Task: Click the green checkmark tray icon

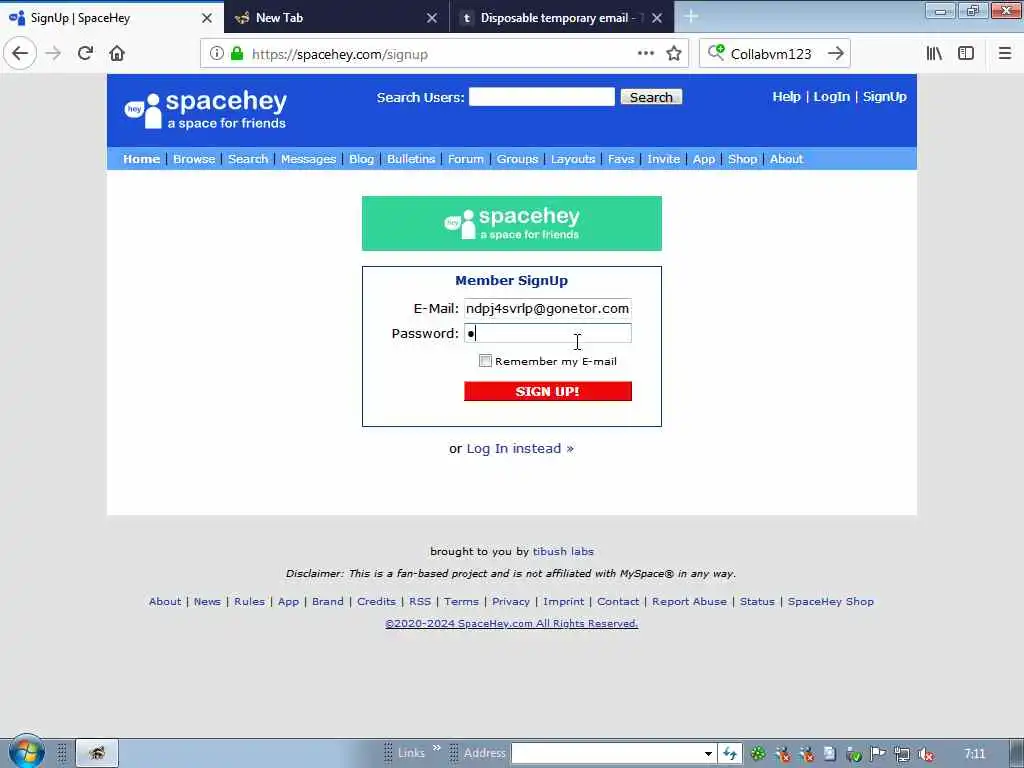Action: (x=854, y=754)
